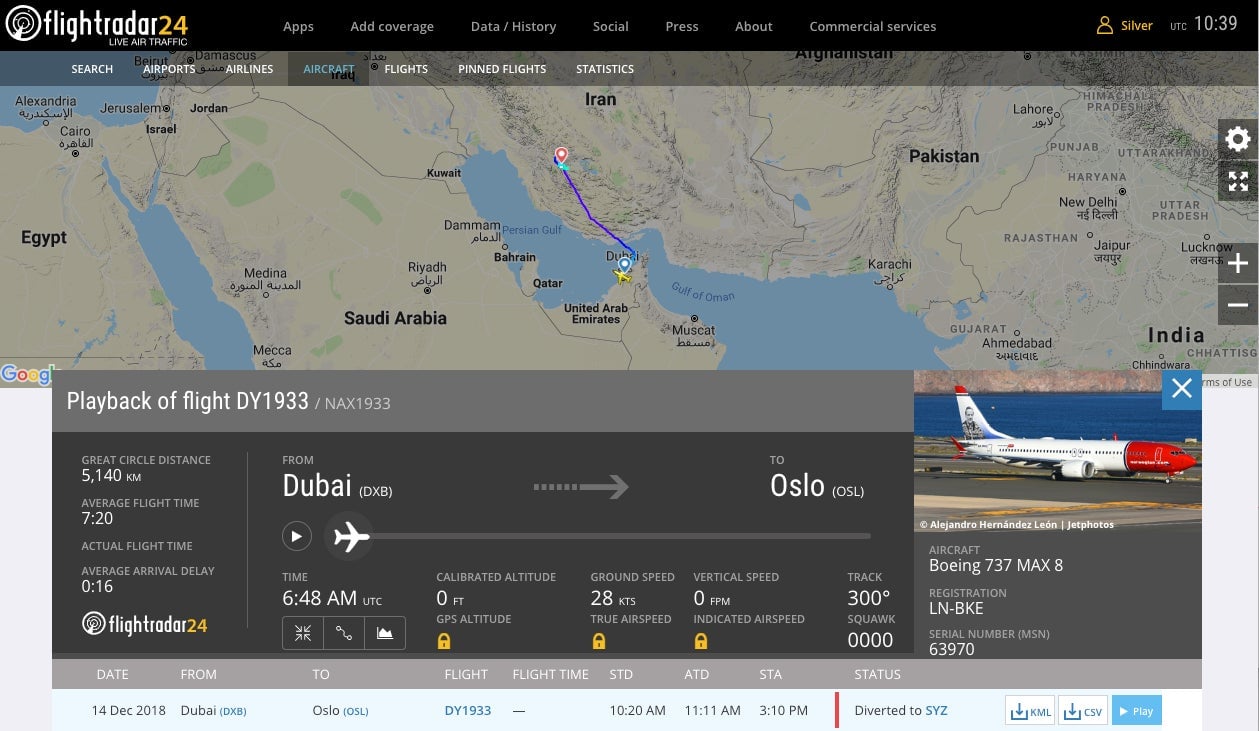Open the Press menu
The width and height of the screenshot is (1259, 731).
point(682,27)
